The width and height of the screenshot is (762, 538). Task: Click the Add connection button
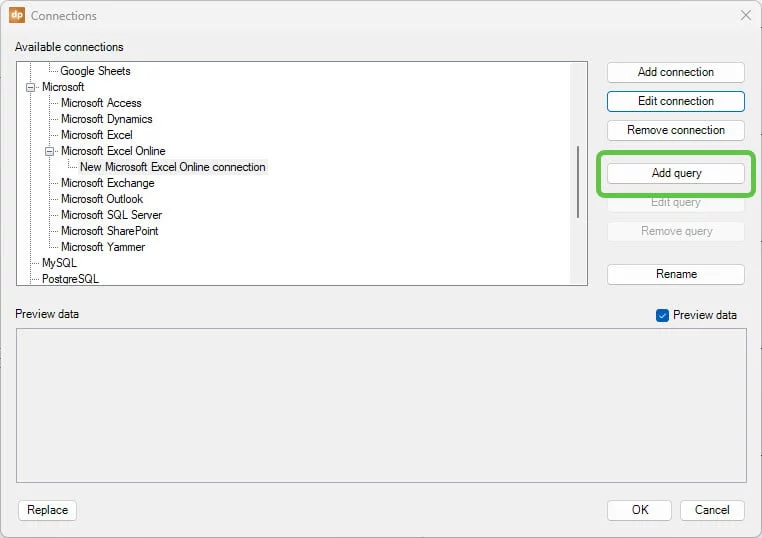pos(675,72)
